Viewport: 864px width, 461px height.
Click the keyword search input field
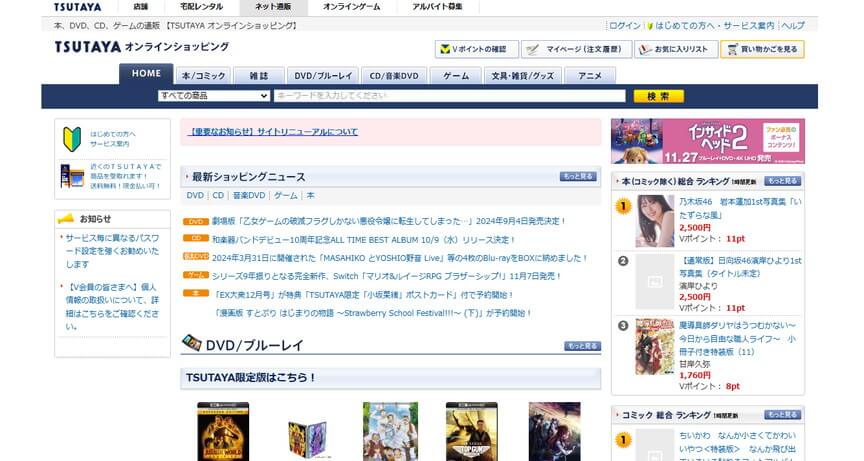[450, 96]
